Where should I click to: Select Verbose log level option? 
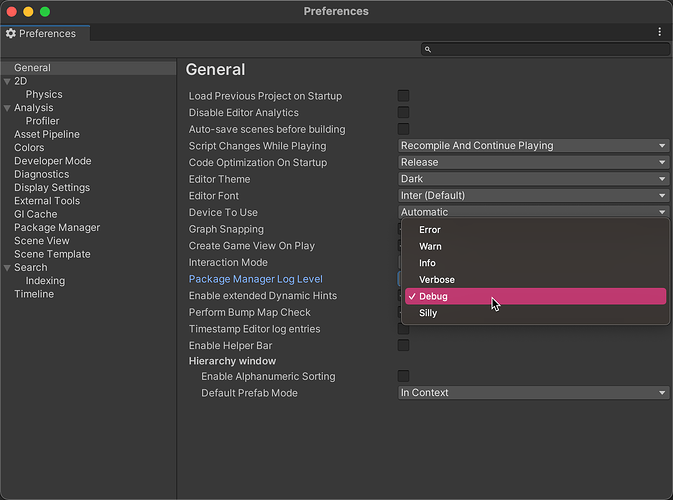coord(437,280)
